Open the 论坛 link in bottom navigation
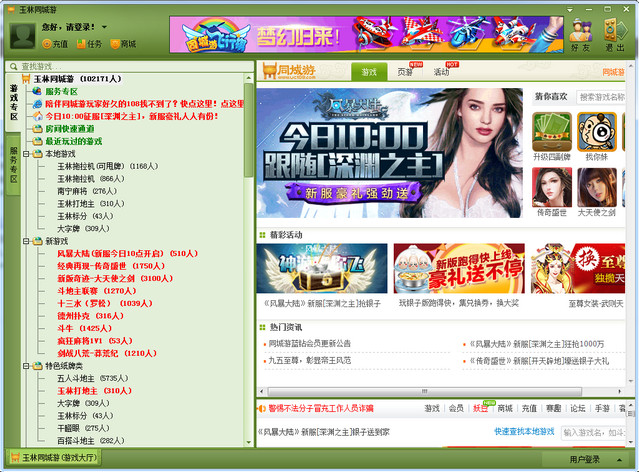 pyautogui.click(x=577, y=408)
